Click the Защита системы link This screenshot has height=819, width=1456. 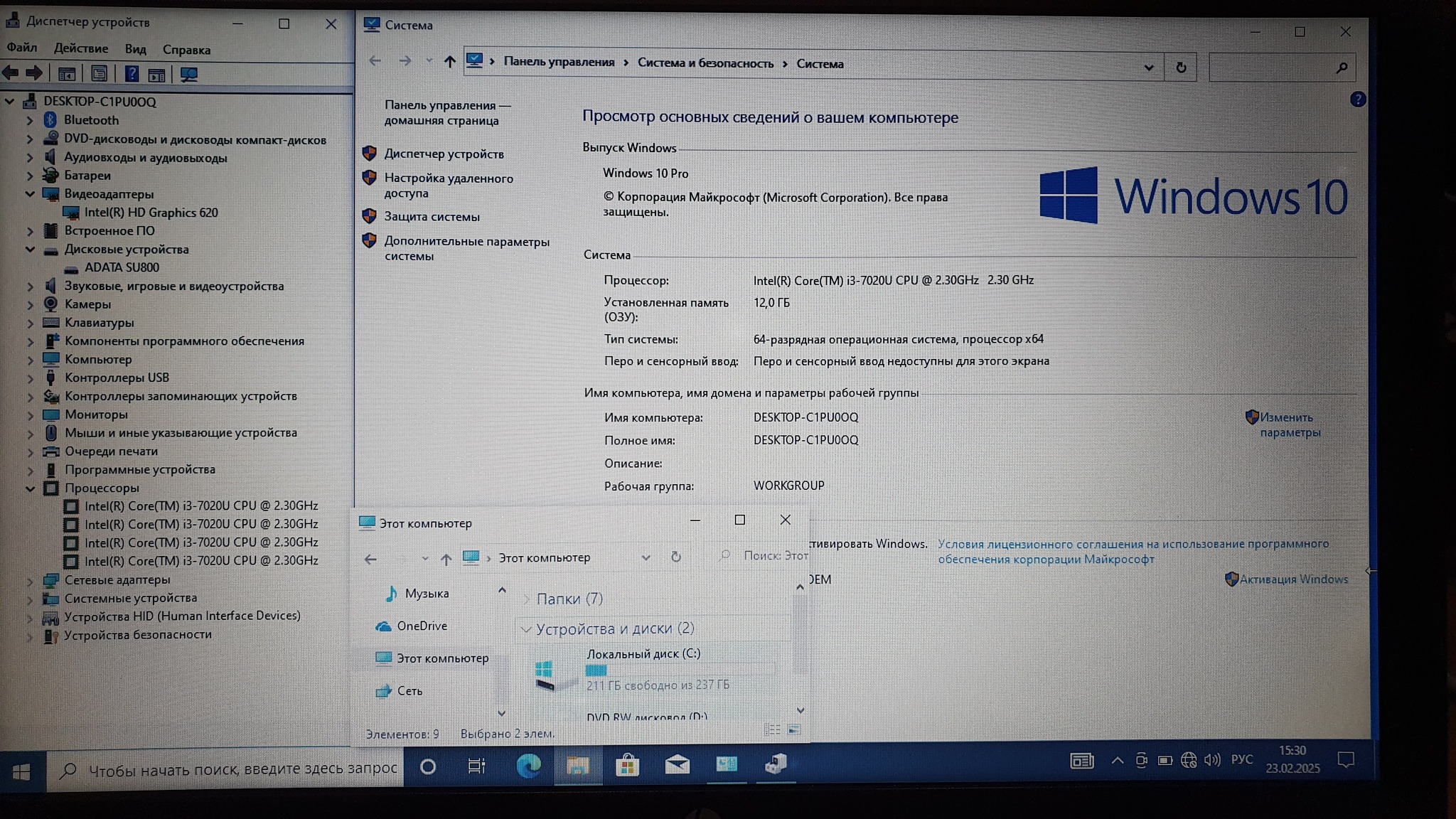pyautogui.click(x=432, y=217)
